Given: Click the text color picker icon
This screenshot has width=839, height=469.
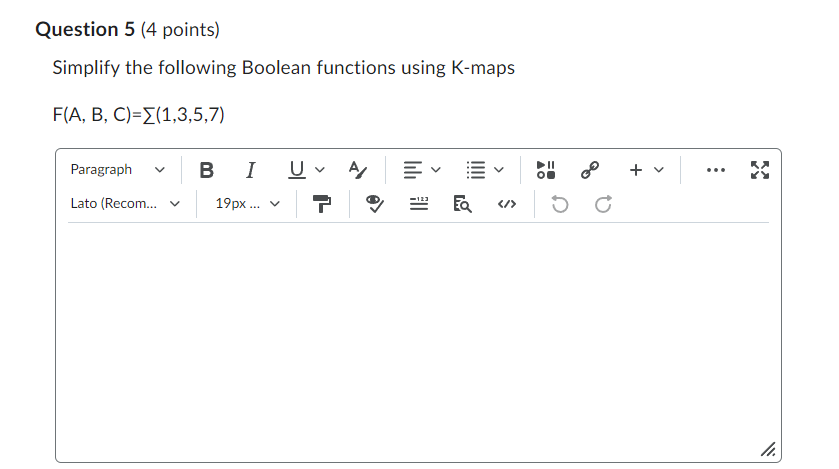Looking at the screenshot, I should tap(357, 170).
